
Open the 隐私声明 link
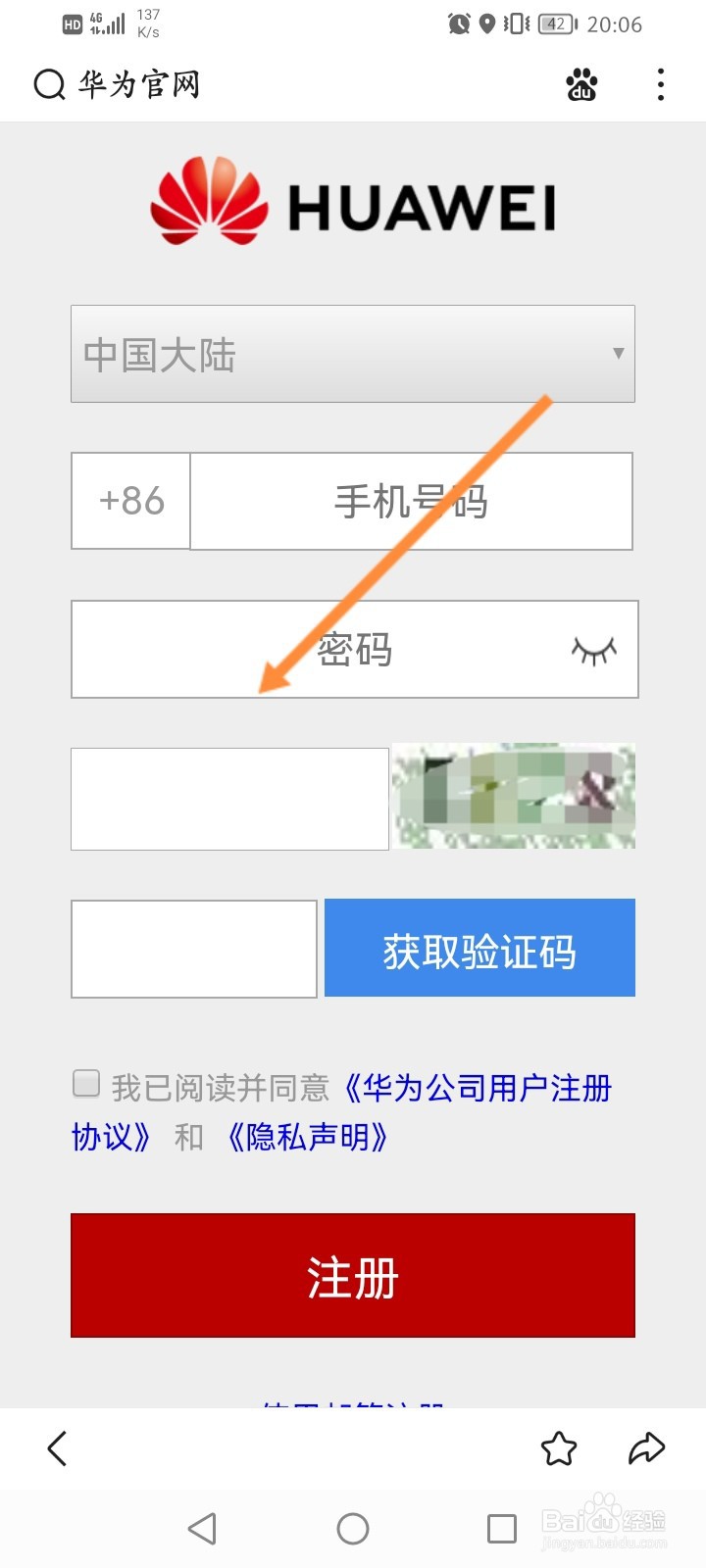coord(308,1137)
